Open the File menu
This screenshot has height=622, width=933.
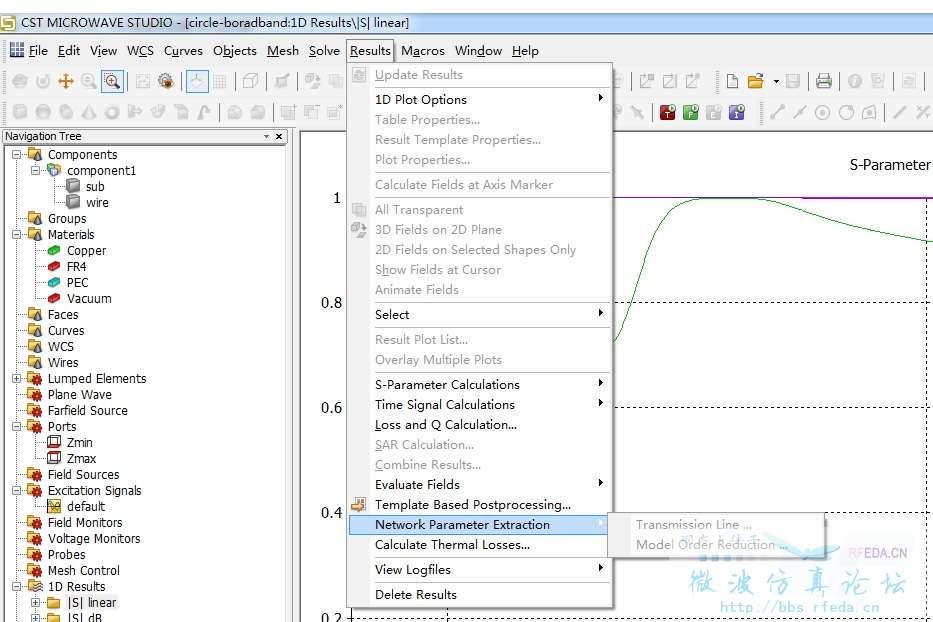38,51
